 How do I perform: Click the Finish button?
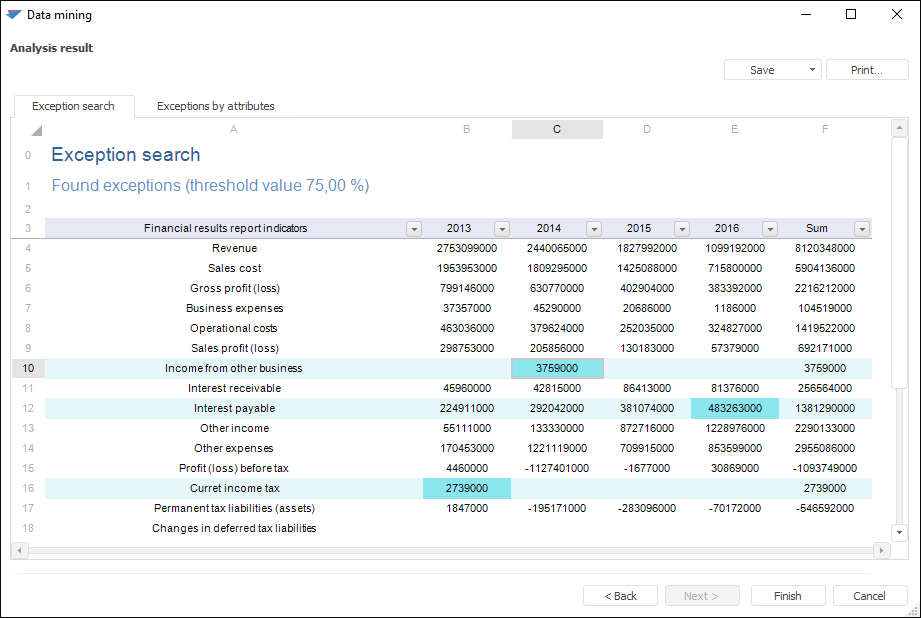(787, 596)
